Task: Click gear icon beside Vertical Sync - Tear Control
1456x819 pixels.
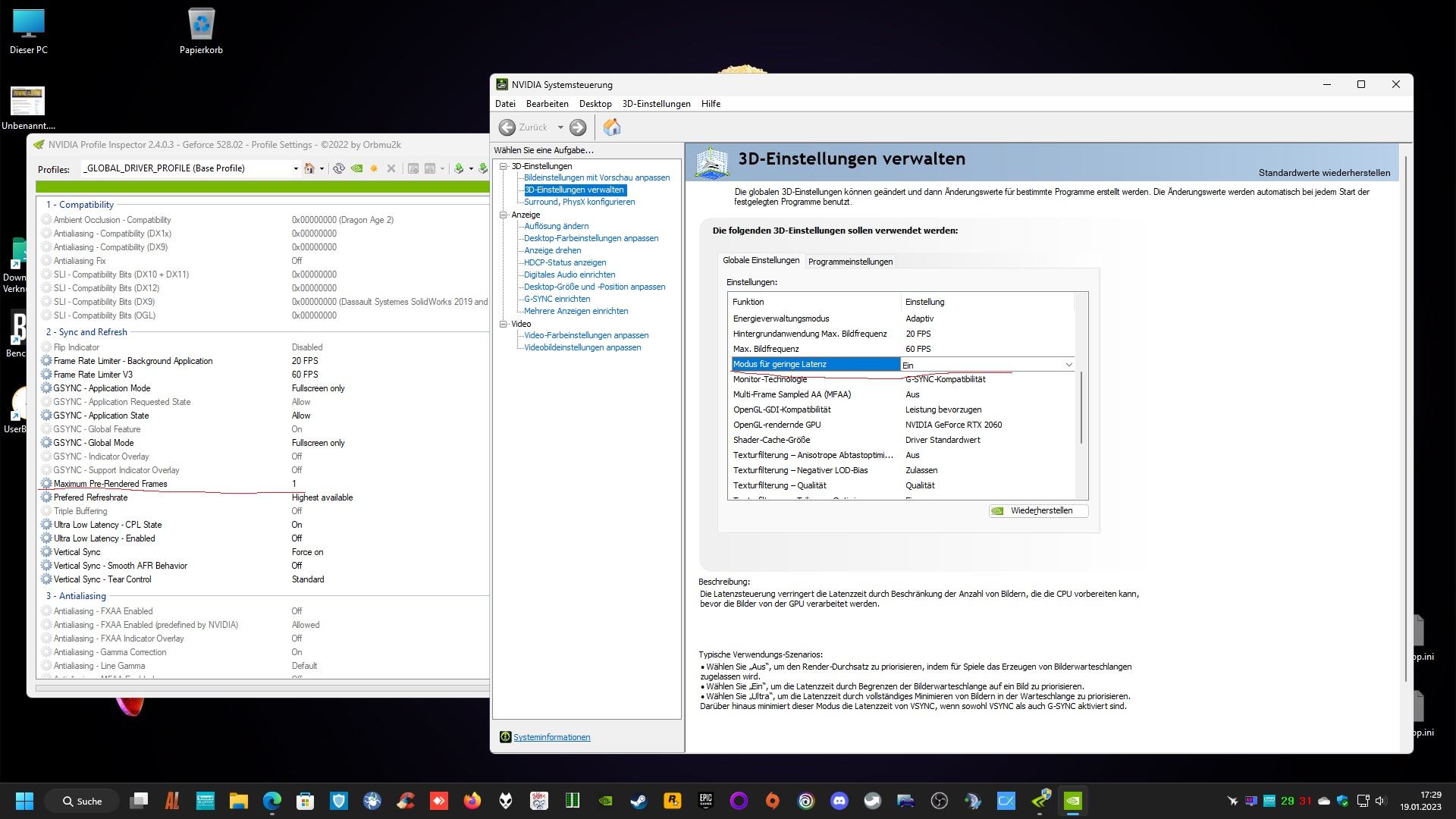Action: pyautogui.click(x=46, y=579)
